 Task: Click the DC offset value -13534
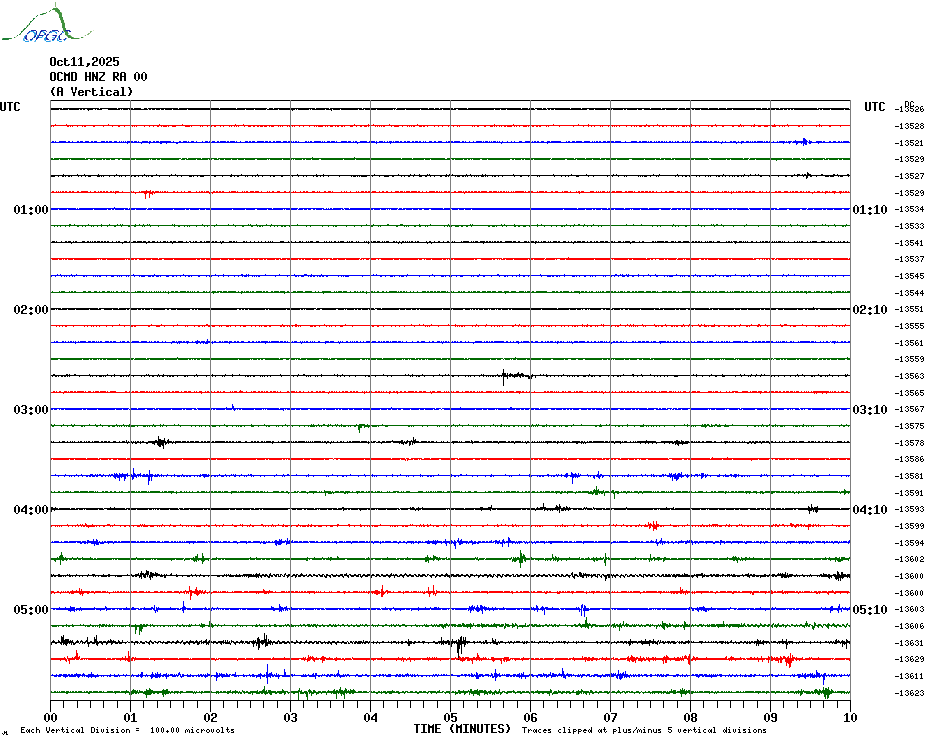point(909,209)
